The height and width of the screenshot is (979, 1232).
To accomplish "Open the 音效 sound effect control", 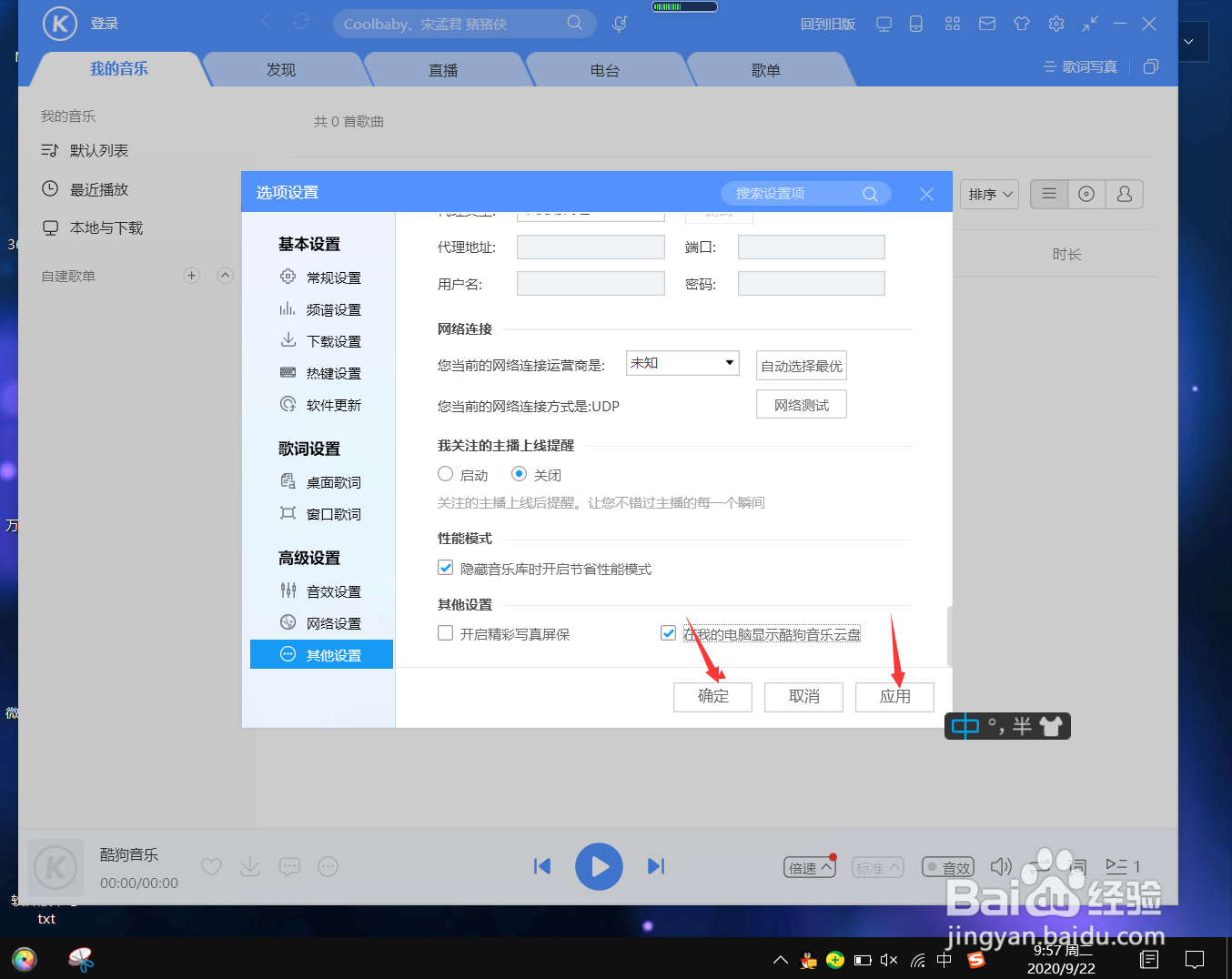I will 947,866.
